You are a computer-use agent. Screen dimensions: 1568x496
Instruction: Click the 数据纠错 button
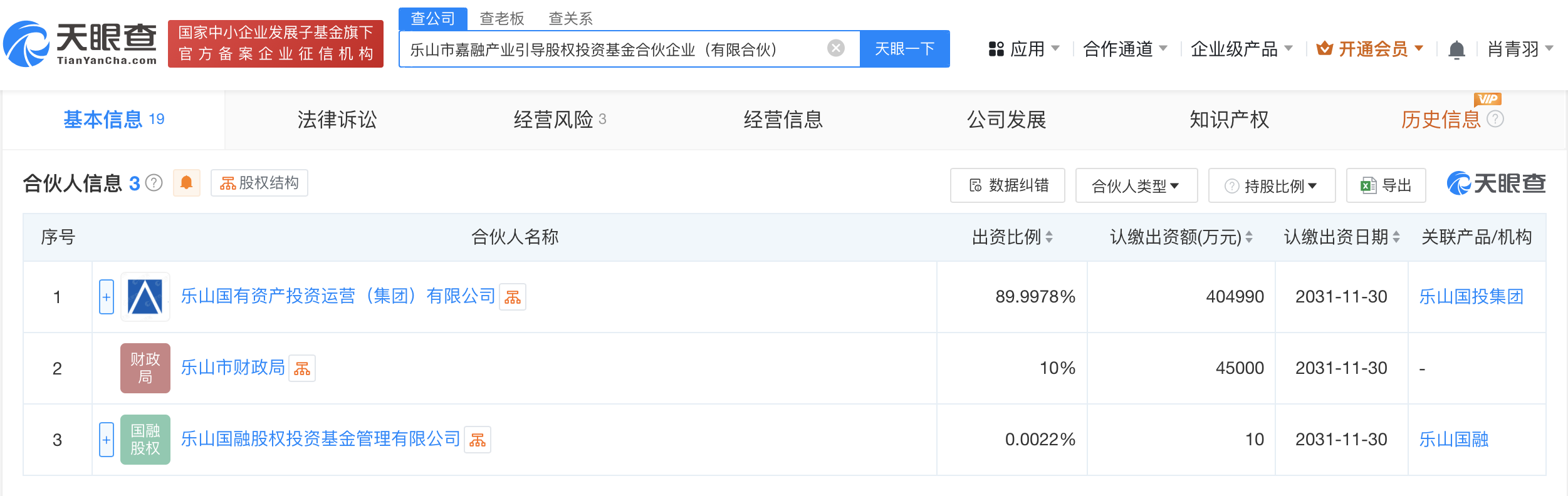pyautogui.click(x=1008, y=185)
